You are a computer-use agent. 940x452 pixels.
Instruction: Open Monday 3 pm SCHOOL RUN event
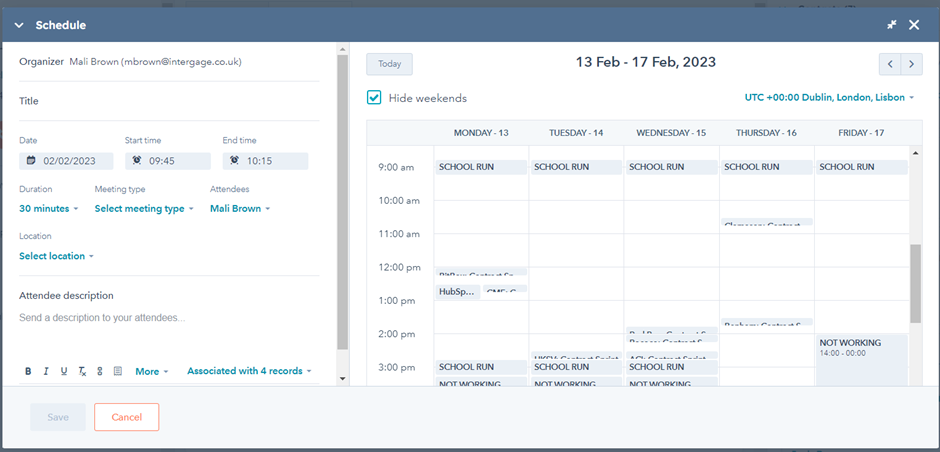tap(481, 367)
